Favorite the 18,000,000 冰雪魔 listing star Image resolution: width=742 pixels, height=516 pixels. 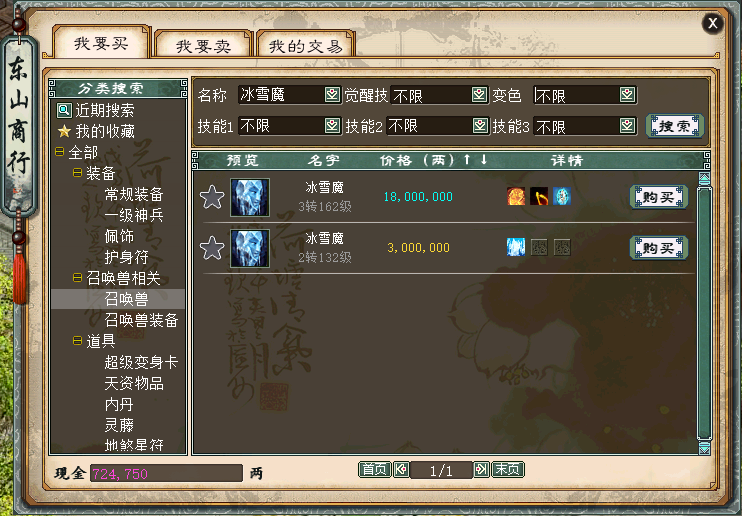click(212, 197)
